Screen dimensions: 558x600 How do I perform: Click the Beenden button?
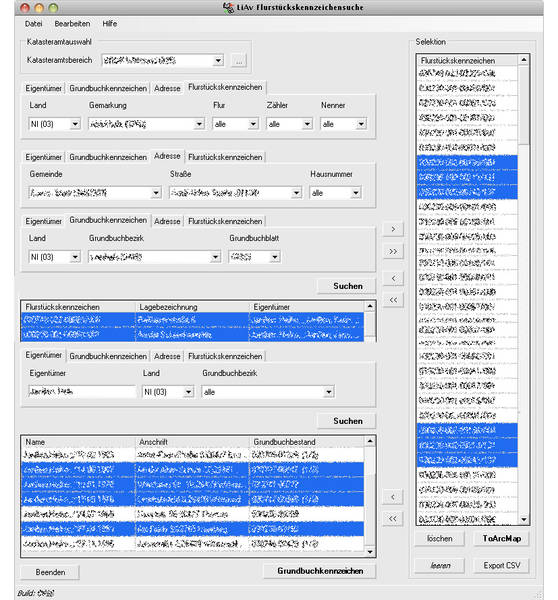point(50,572)
